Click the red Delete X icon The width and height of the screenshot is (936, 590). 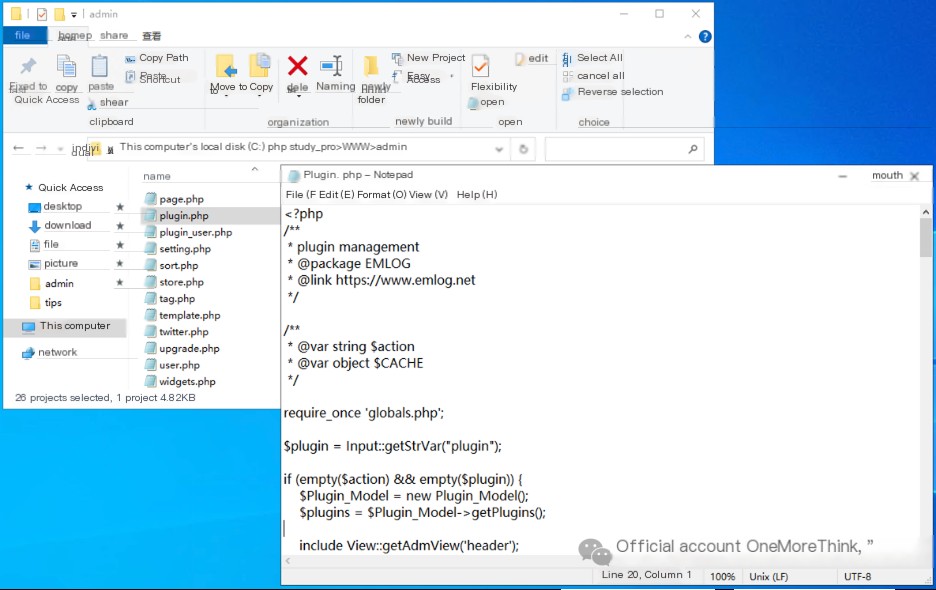pos(297,67)
